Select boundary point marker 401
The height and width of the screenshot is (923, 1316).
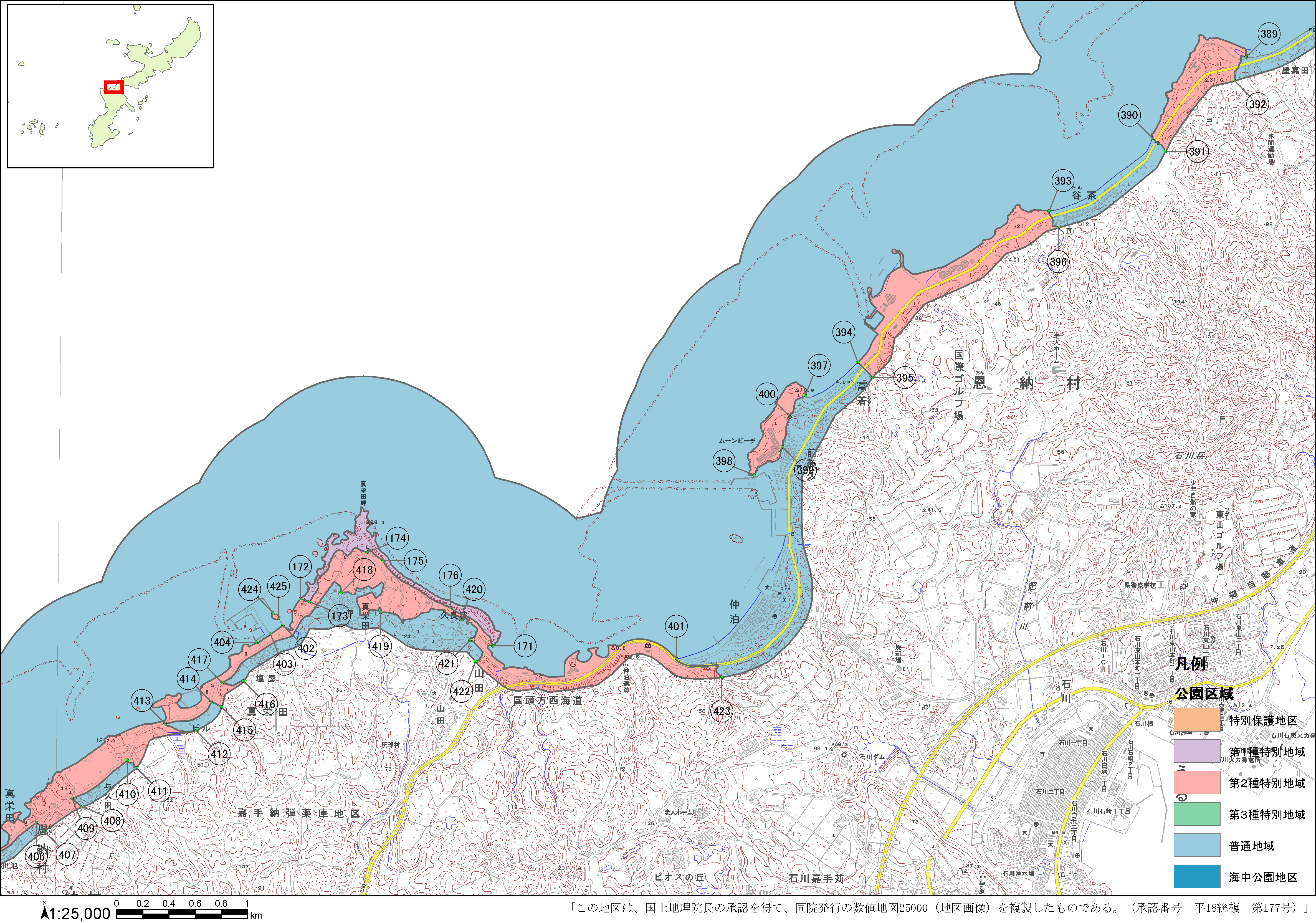tap(676, 626)
